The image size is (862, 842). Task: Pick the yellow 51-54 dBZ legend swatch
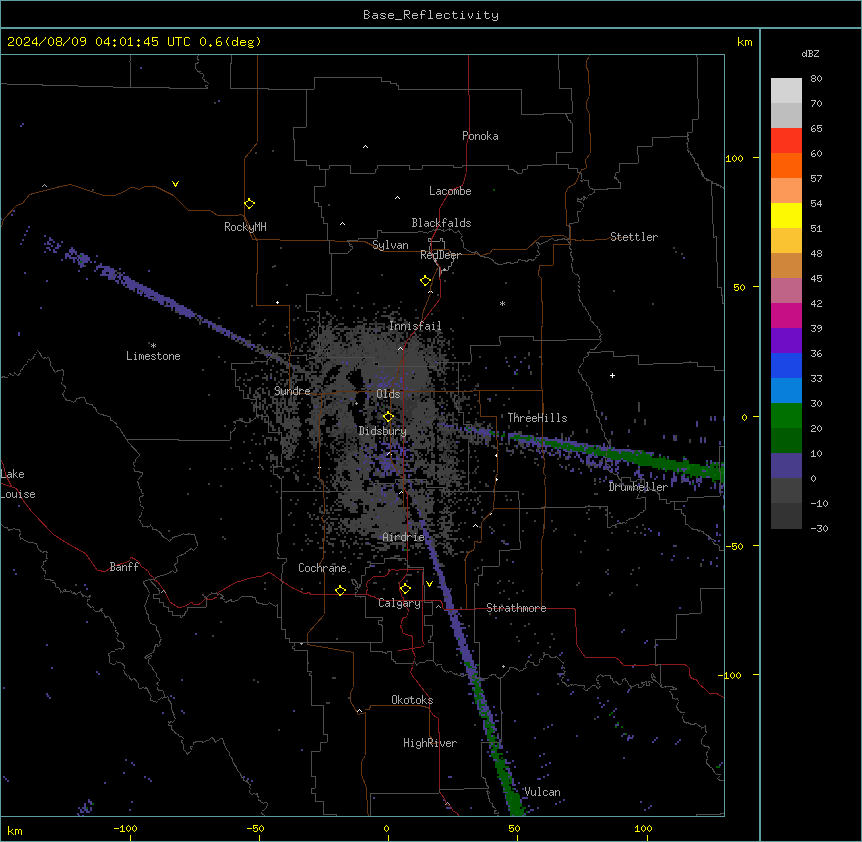pyautogui.click(x=786, y=215)
